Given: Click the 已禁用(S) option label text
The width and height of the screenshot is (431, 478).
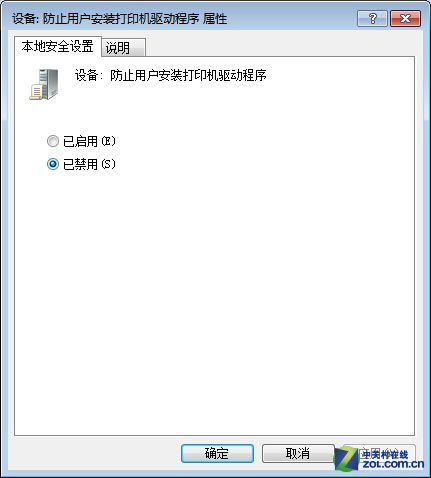Looking at the screenshot, I should click(x=89, y=164).
